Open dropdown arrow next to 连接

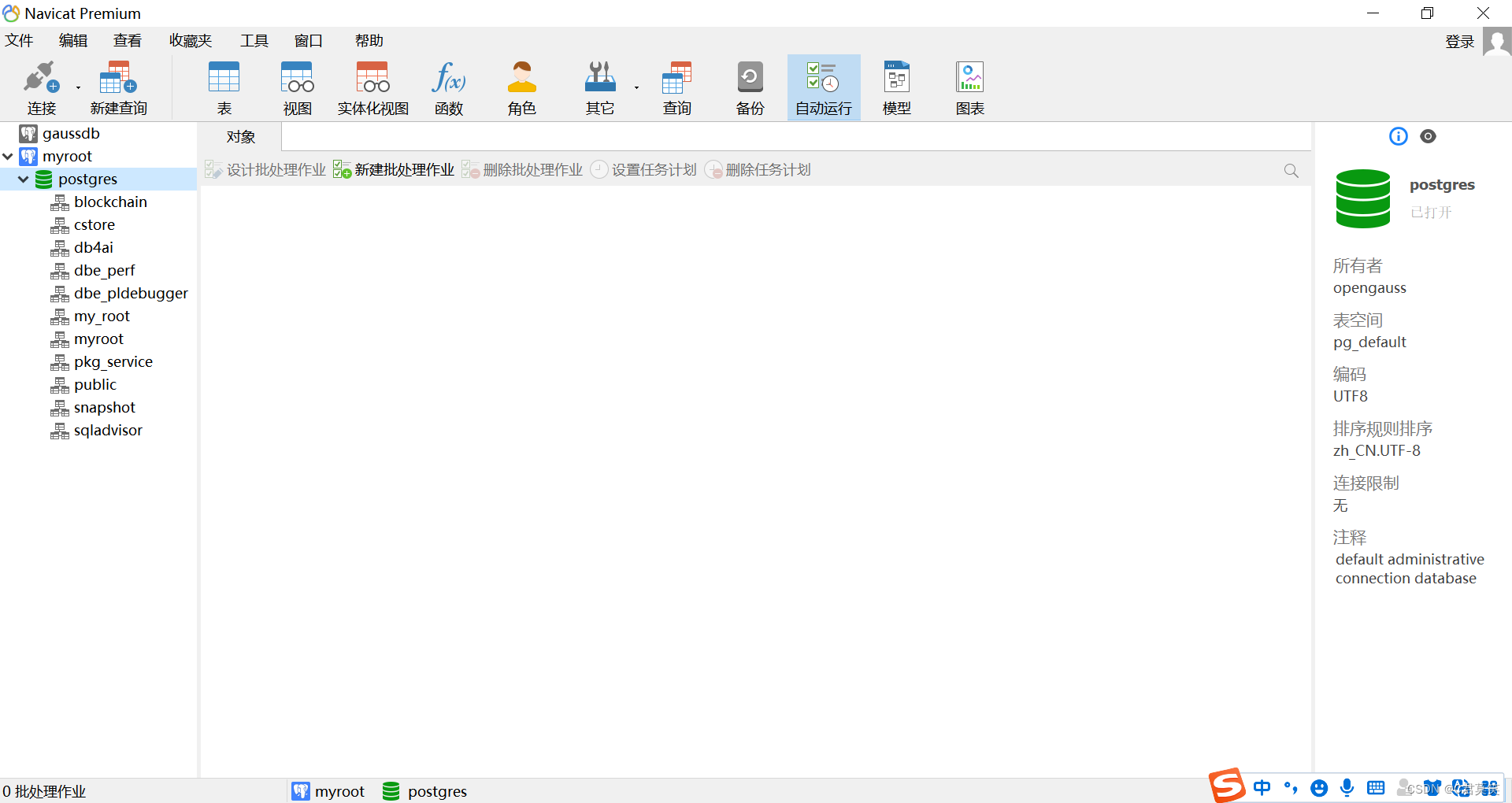[78, 87]
